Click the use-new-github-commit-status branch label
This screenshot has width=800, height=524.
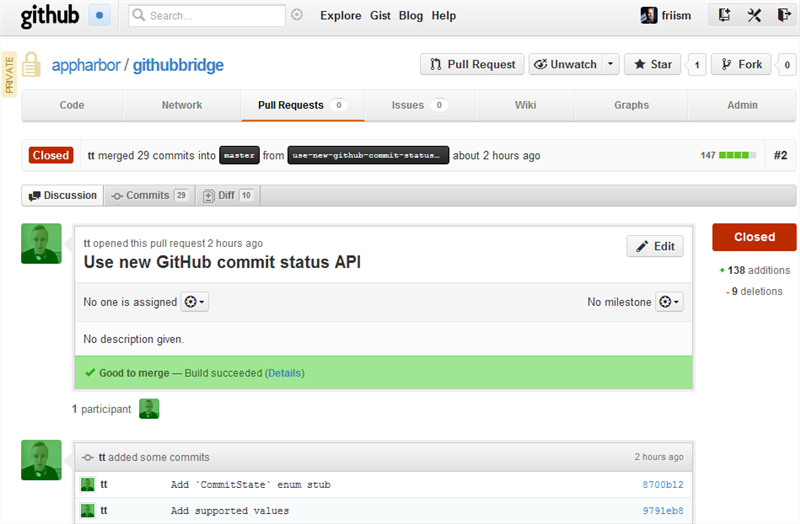[x=368, y=155]
